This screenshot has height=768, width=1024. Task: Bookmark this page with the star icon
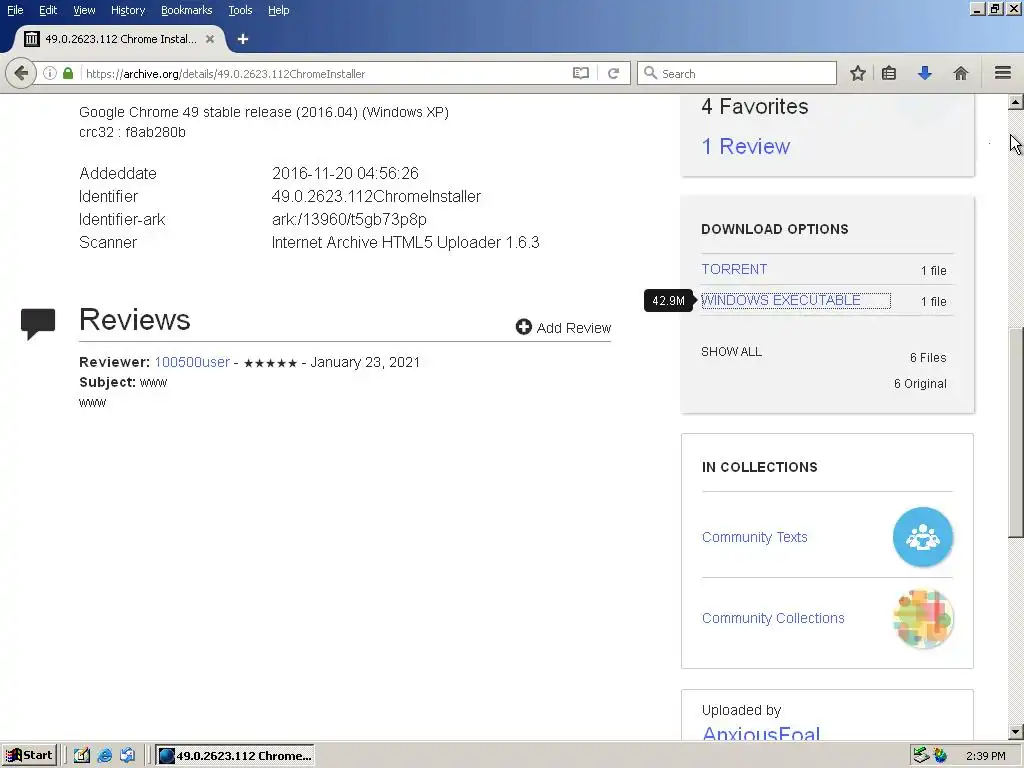click(x=857, y=73)
